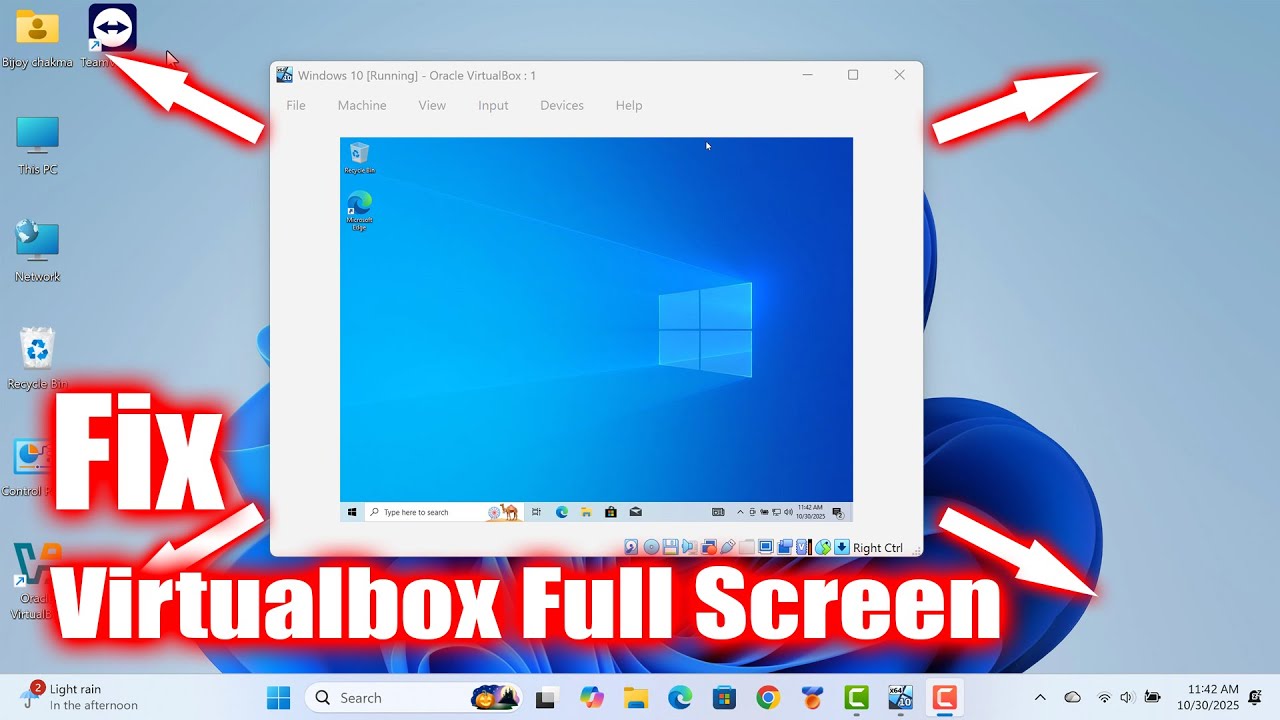1280x720 pixels.
Task: Open host Wi-Fi network tray icon
Action: coord(1104,697)
